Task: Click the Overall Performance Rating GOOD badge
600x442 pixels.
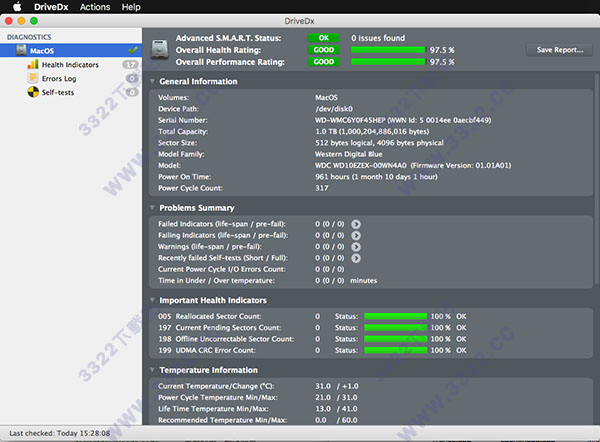Action: click(324, 62)
